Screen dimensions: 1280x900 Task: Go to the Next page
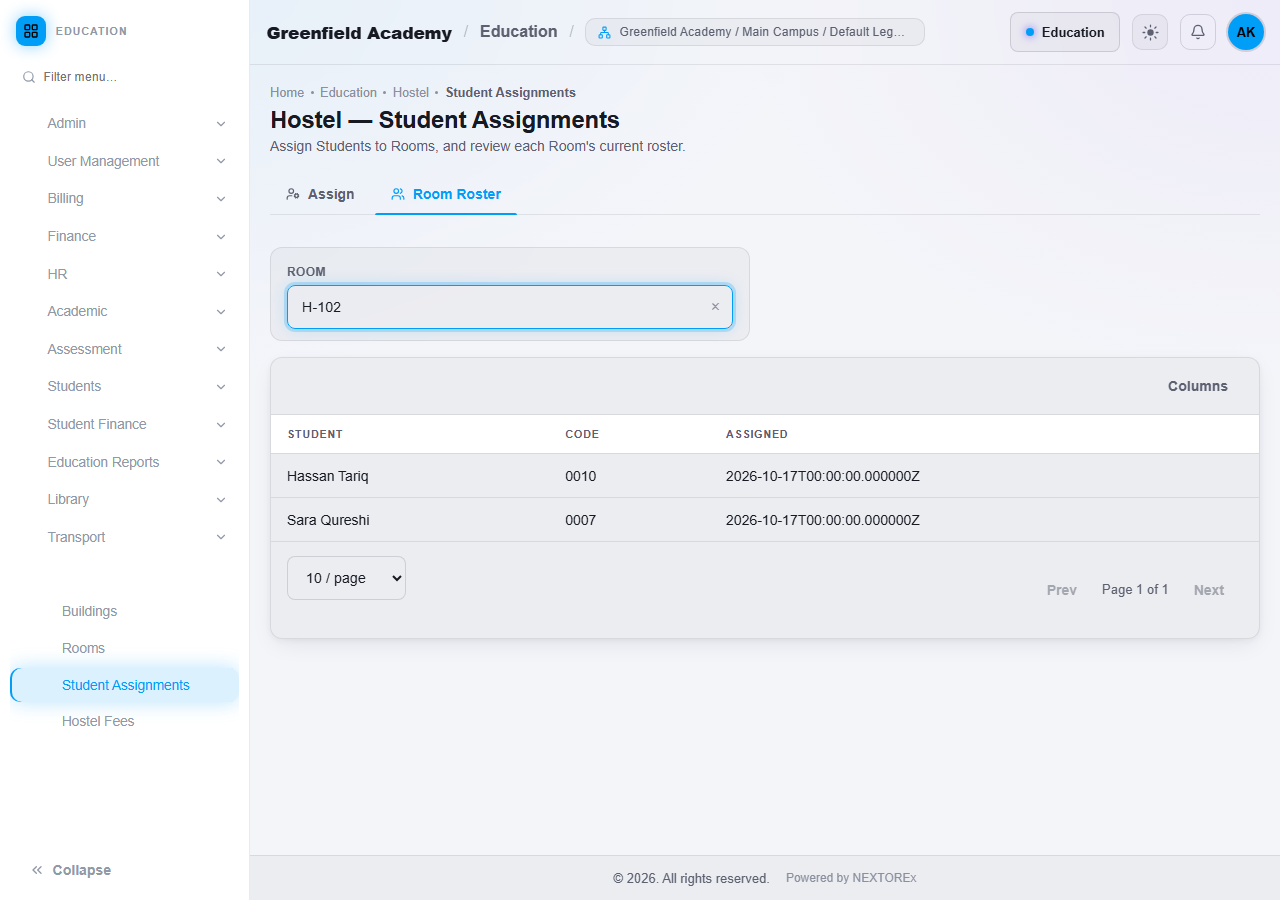pyautogui.click(x=1209, y=590)
